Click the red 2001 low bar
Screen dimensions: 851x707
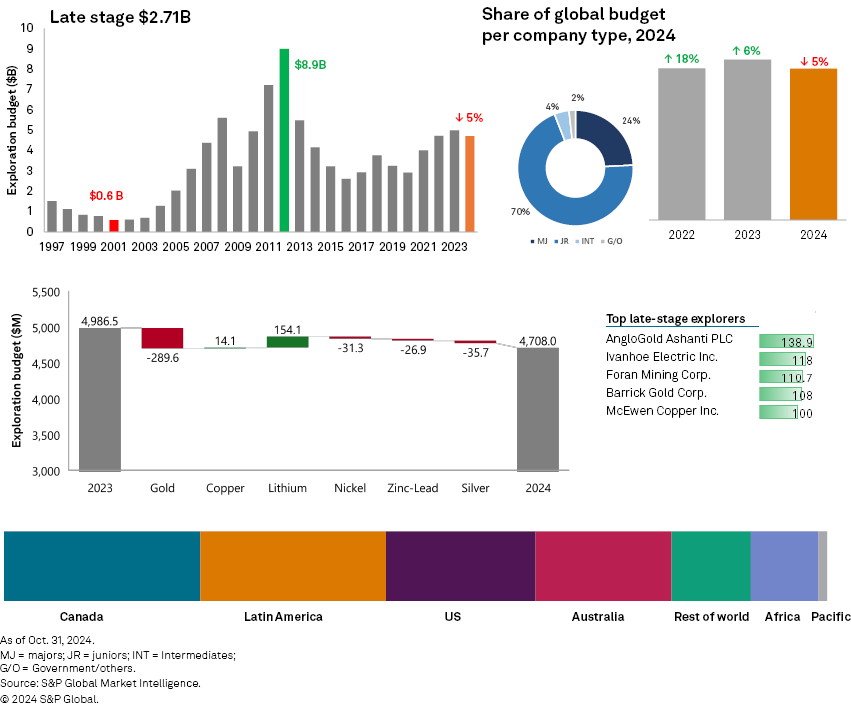pos(114,225)
